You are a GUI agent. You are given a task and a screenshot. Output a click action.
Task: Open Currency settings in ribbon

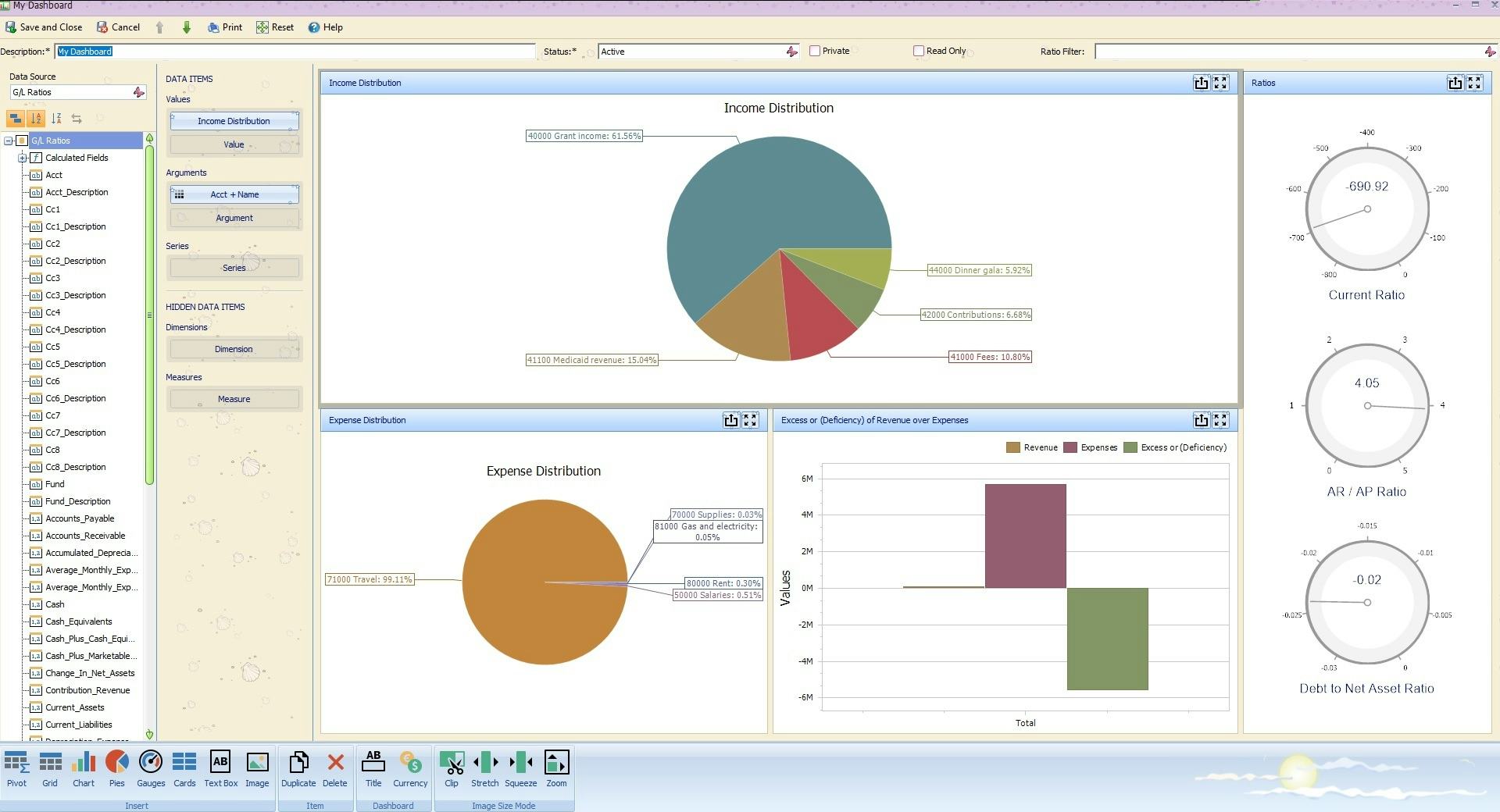(x=410, y=769)
